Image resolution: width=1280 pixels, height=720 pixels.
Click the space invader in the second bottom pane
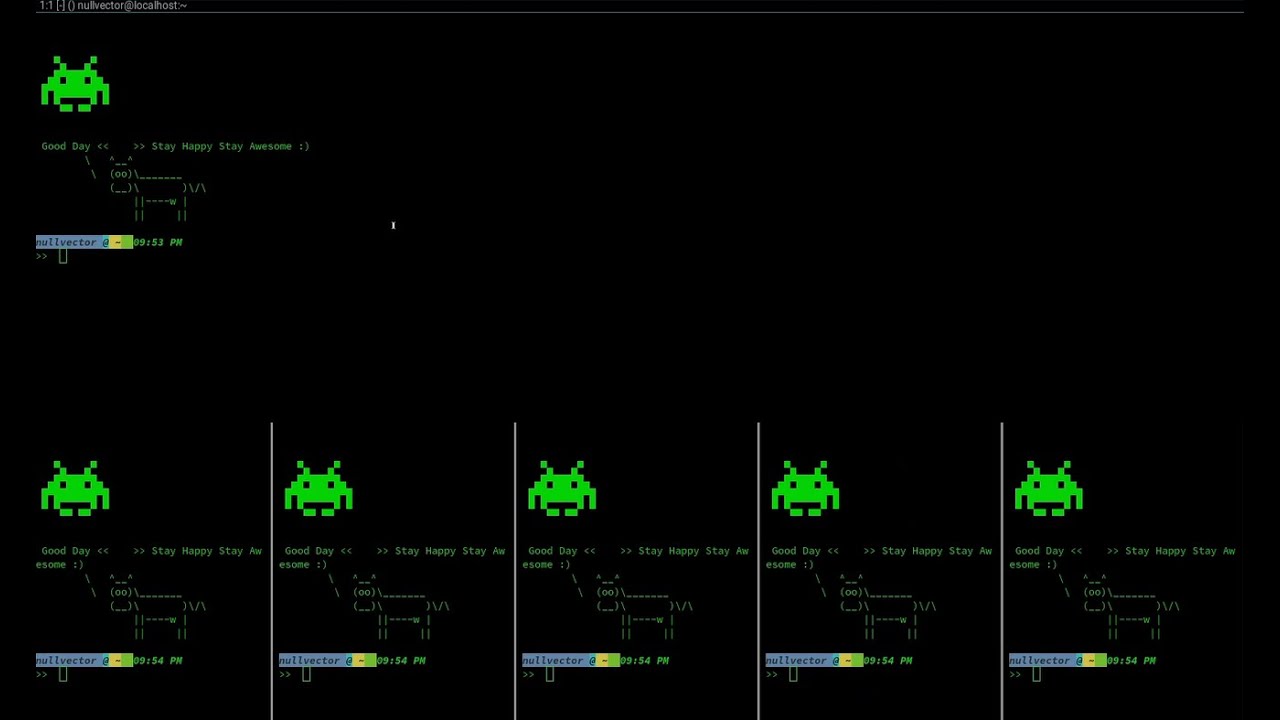318,488
